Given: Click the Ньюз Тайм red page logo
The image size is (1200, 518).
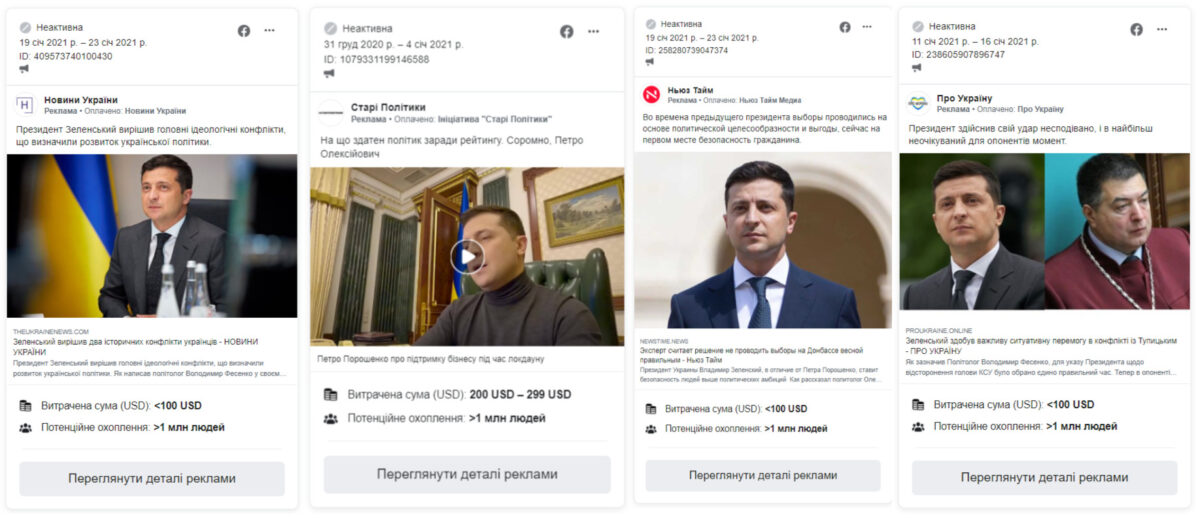Looking at the screenshot, I should [x=652, y=95].
